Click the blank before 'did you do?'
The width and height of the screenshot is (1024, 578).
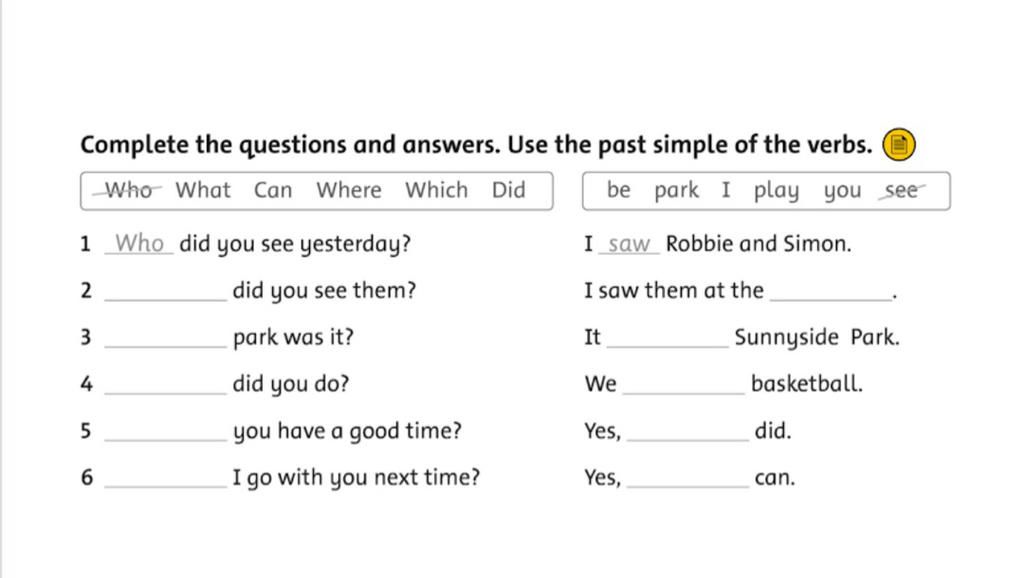coord(165,385)
